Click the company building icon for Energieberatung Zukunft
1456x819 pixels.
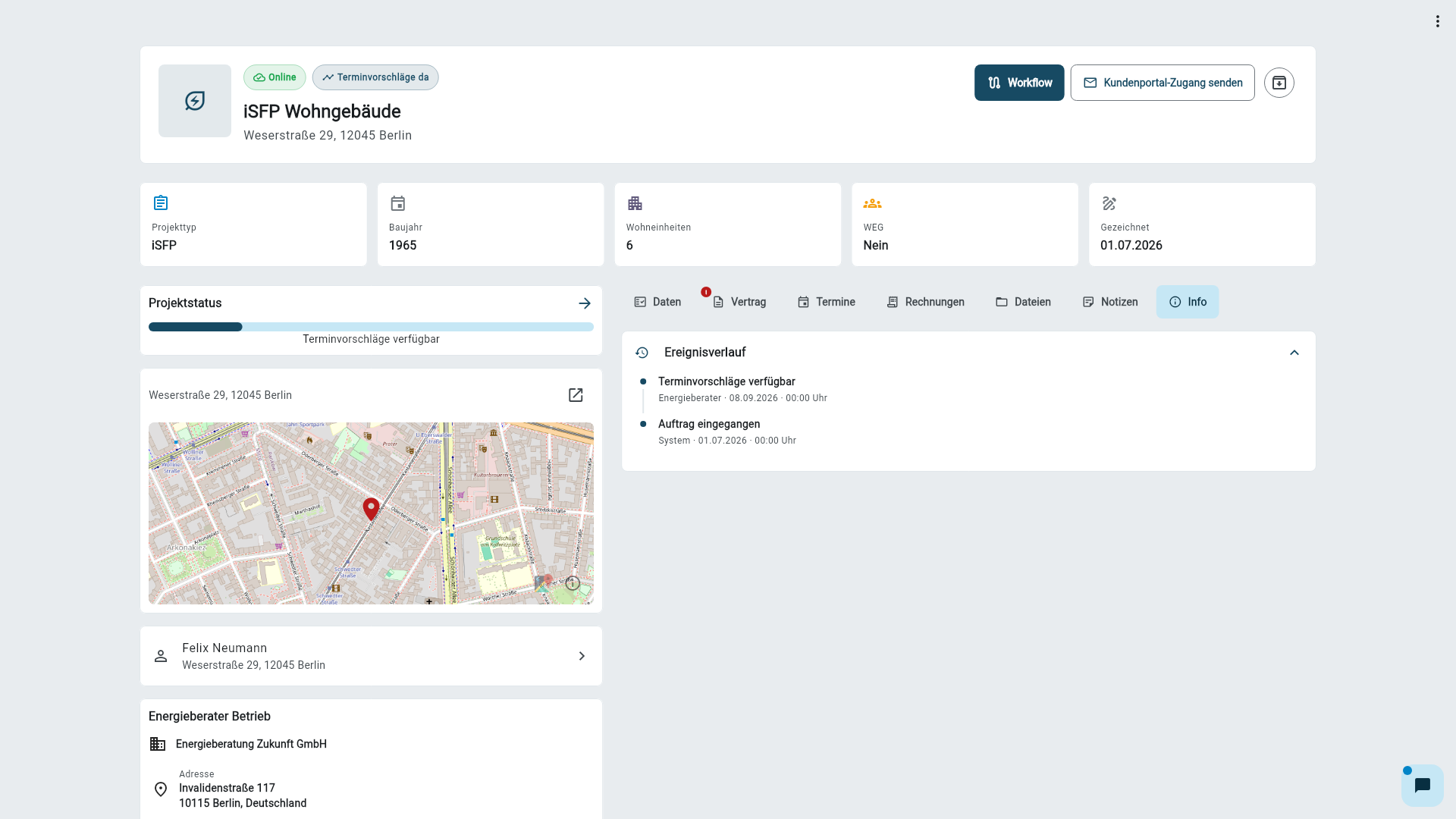click(158, 744)
